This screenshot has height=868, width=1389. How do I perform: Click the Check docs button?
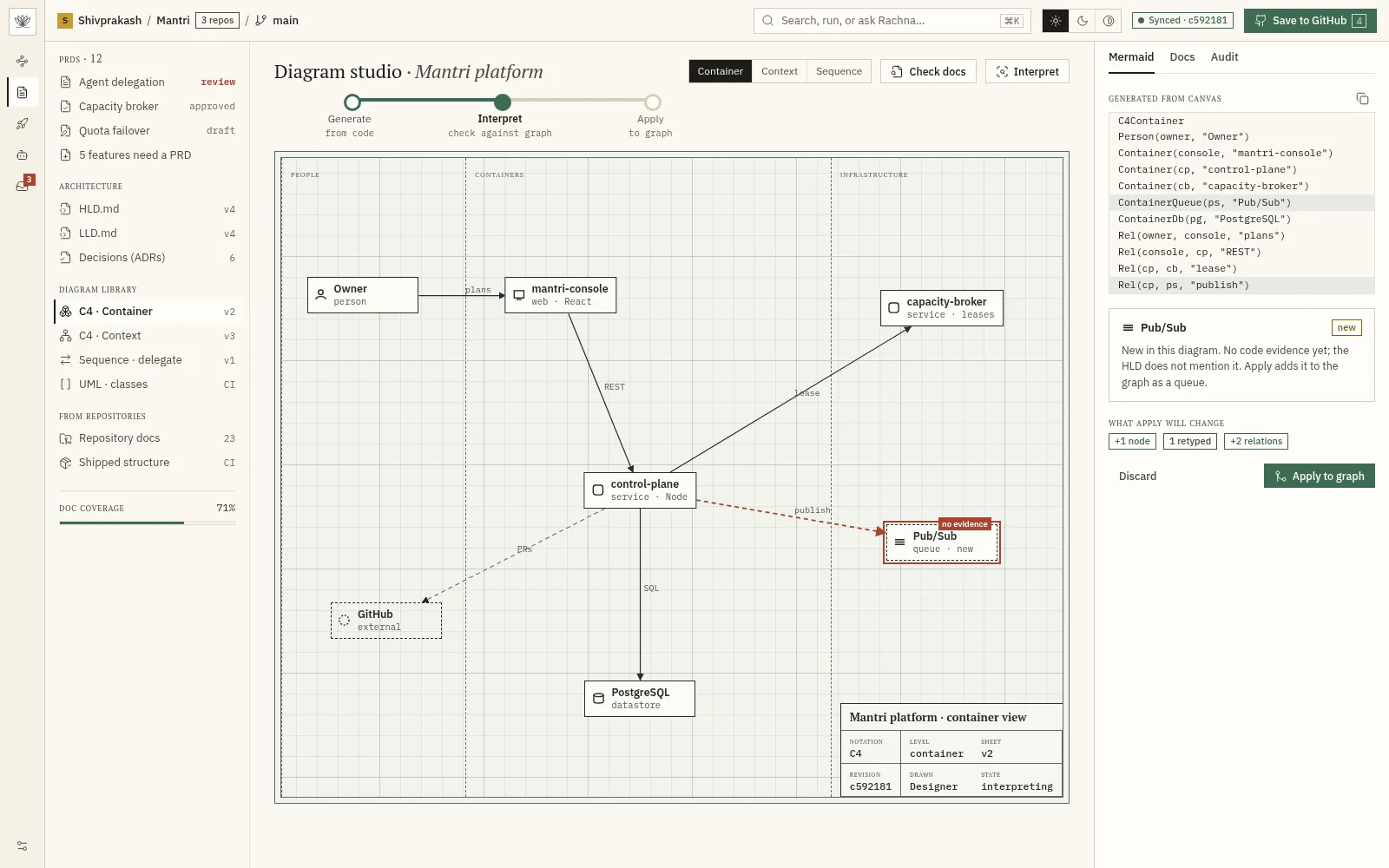[928, 71]
